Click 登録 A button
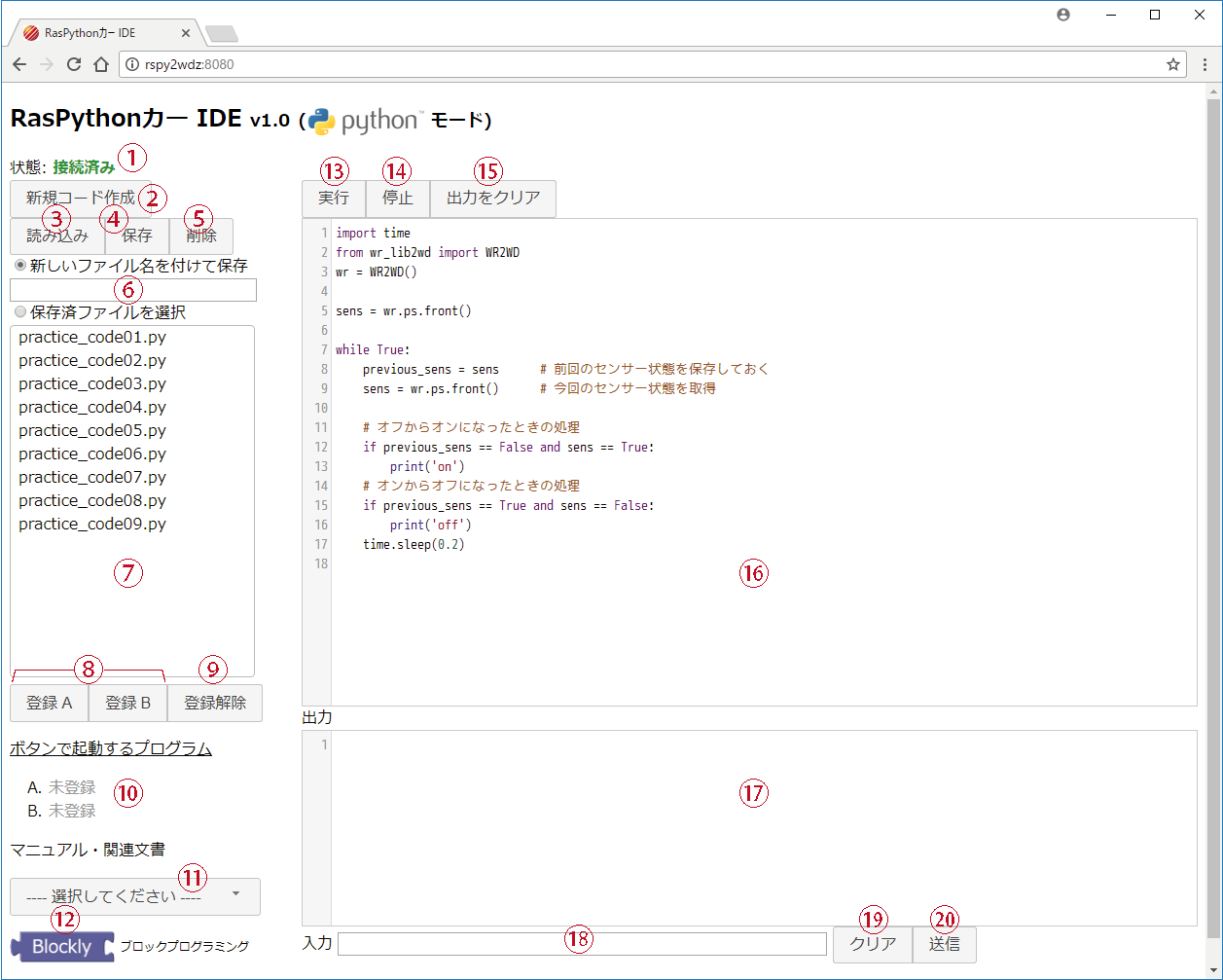 (x=50, y=703)
